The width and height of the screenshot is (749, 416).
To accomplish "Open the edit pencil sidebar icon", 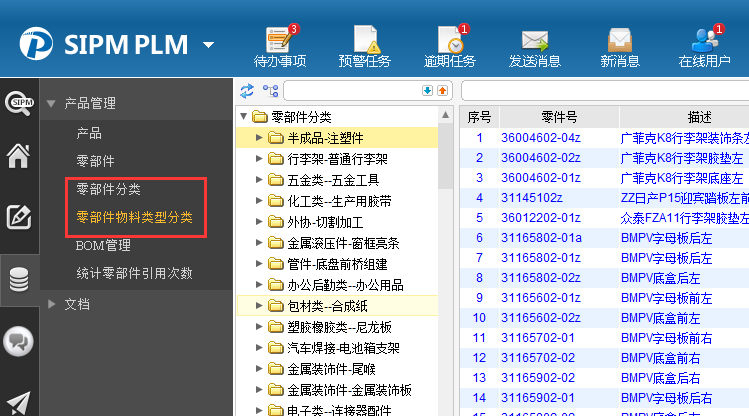I will [x=19, y=217].
